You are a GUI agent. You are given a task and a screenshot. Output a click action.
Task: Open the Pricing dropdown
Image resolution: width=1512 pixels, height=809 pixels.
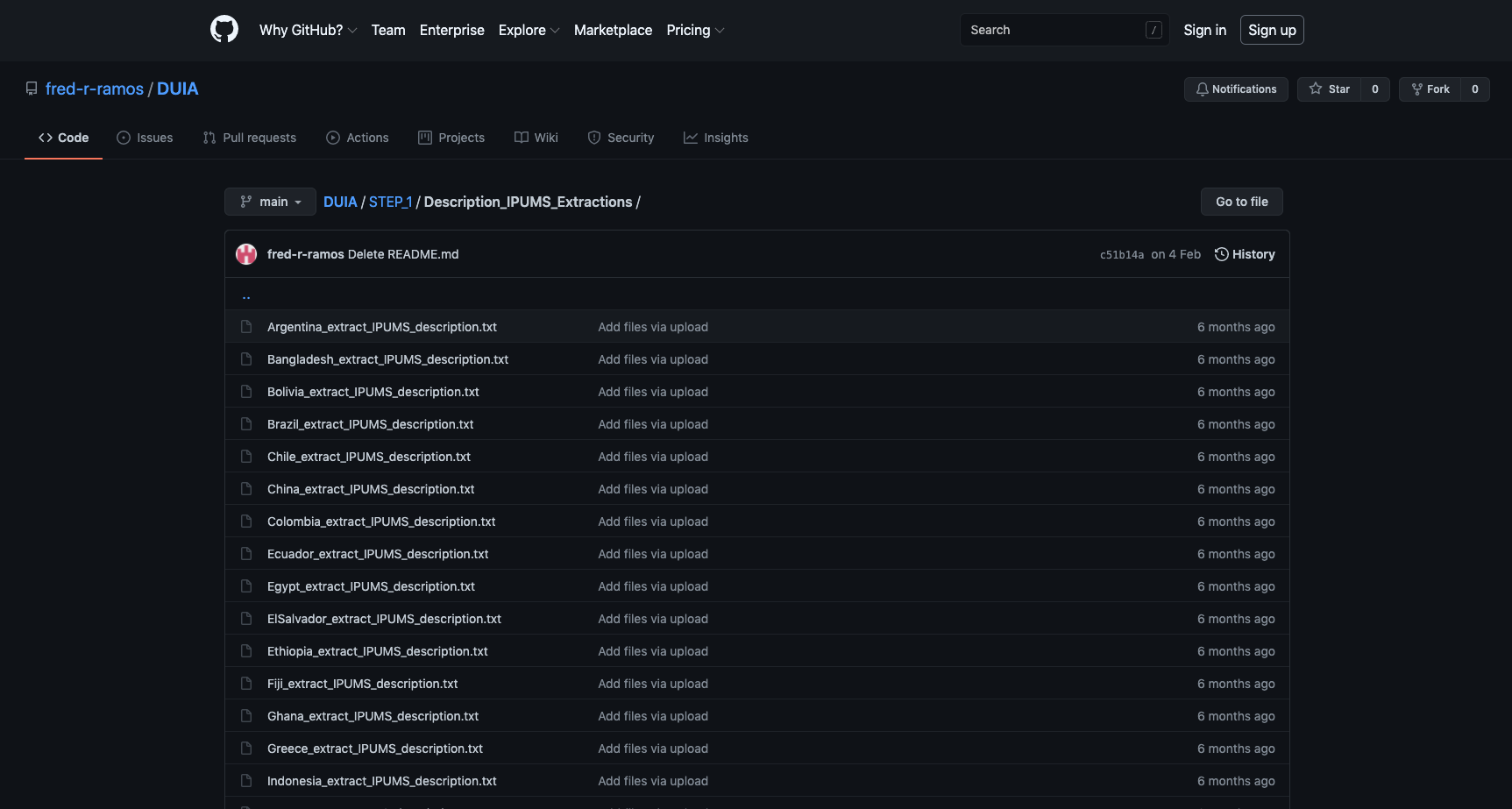pyautogui.click(x=695, y=30)
